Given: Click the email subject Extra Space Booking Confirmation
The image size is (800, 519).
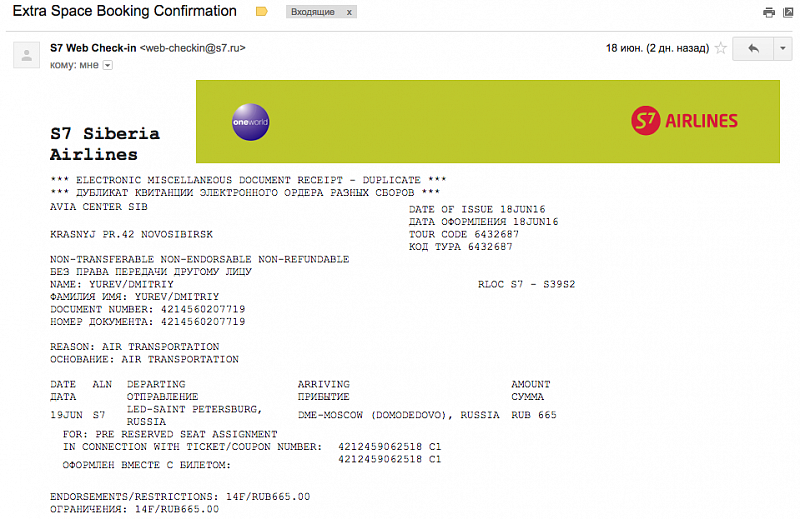Looking at the screenshot, I should [x=124, y=11].
